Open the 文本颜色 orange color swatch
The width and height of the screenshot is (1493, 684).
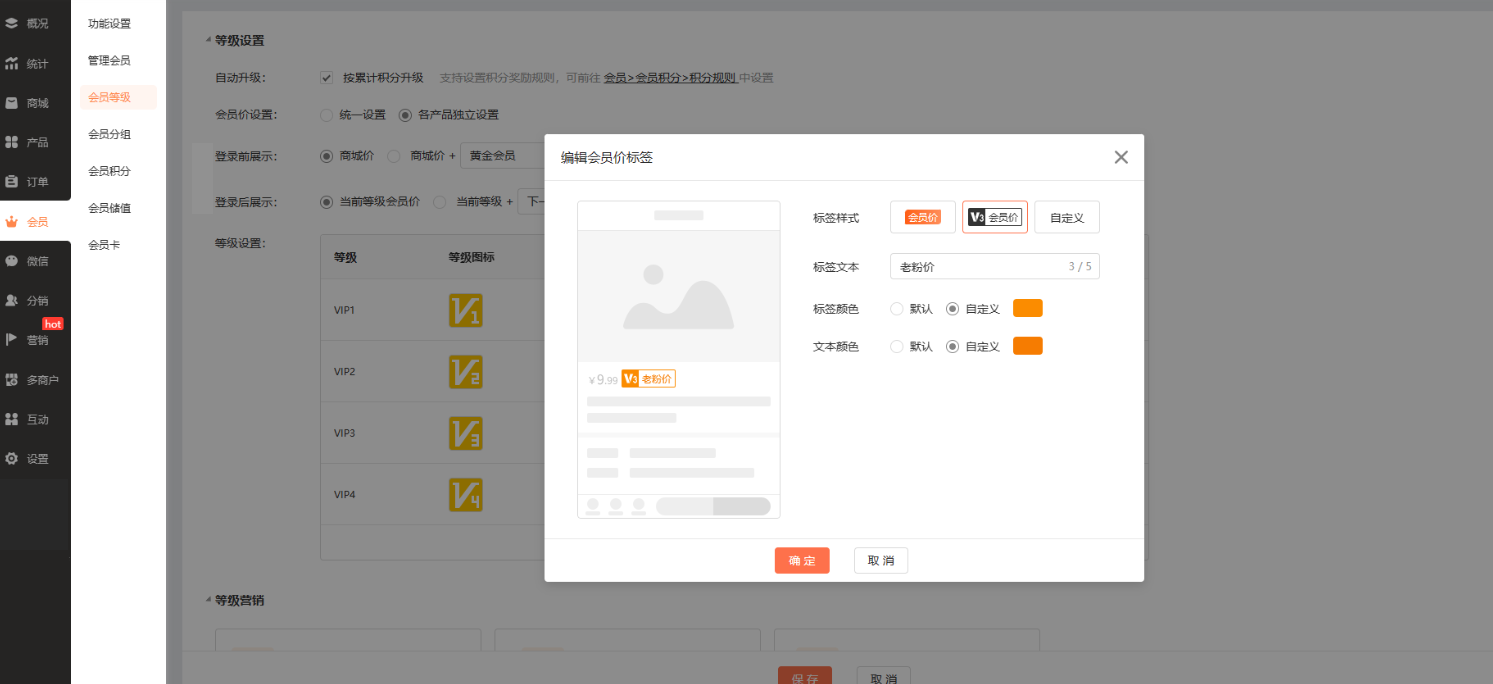[x=1027, y=346]
